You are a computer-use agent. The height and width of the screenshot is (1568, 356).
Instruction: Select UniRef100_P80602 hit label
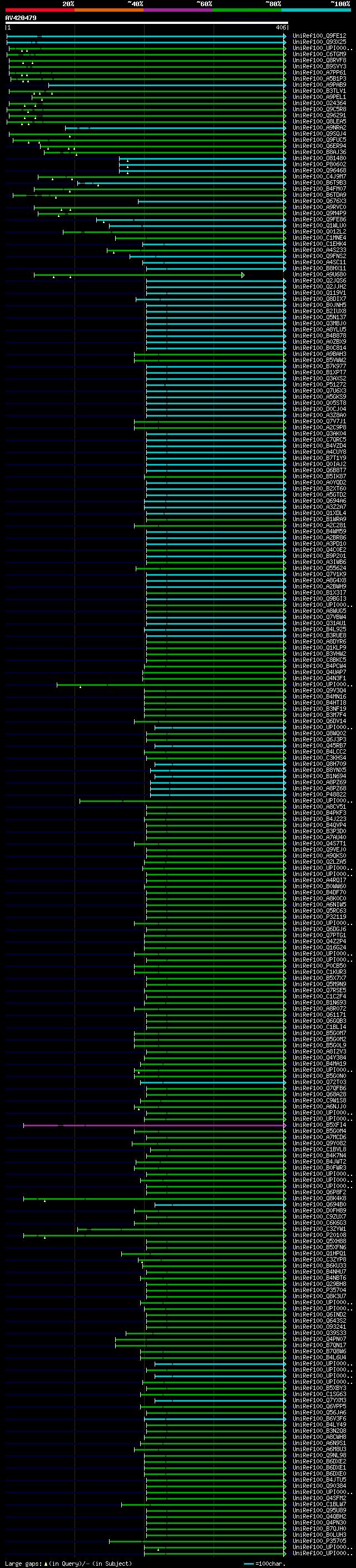pos(319,164)
